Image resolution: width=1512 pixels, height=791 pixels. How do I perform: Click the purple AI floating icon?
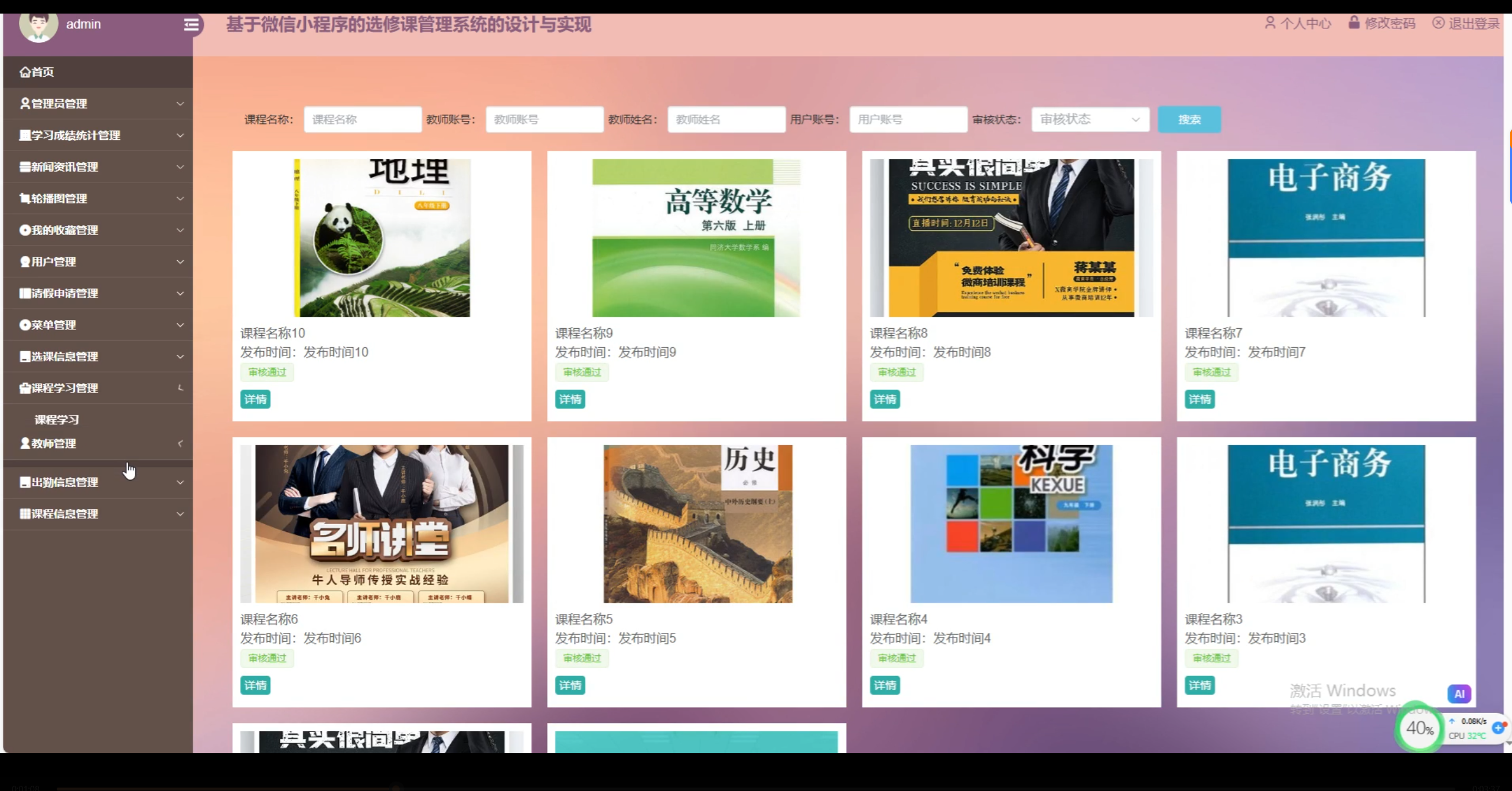point(1459,694)
